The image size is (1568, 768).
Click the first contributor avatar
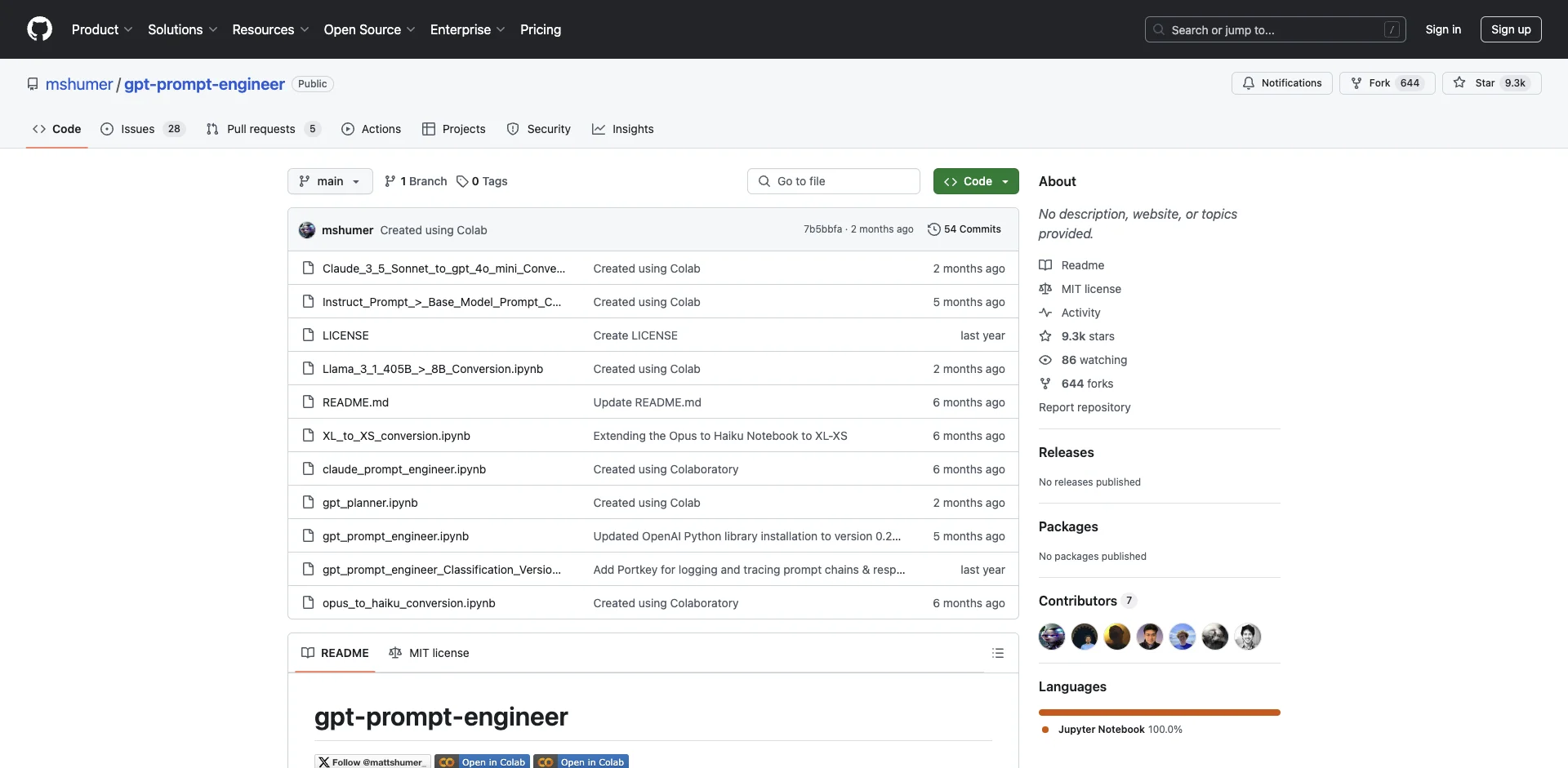pyautogui.click(x=1052, y=637)
